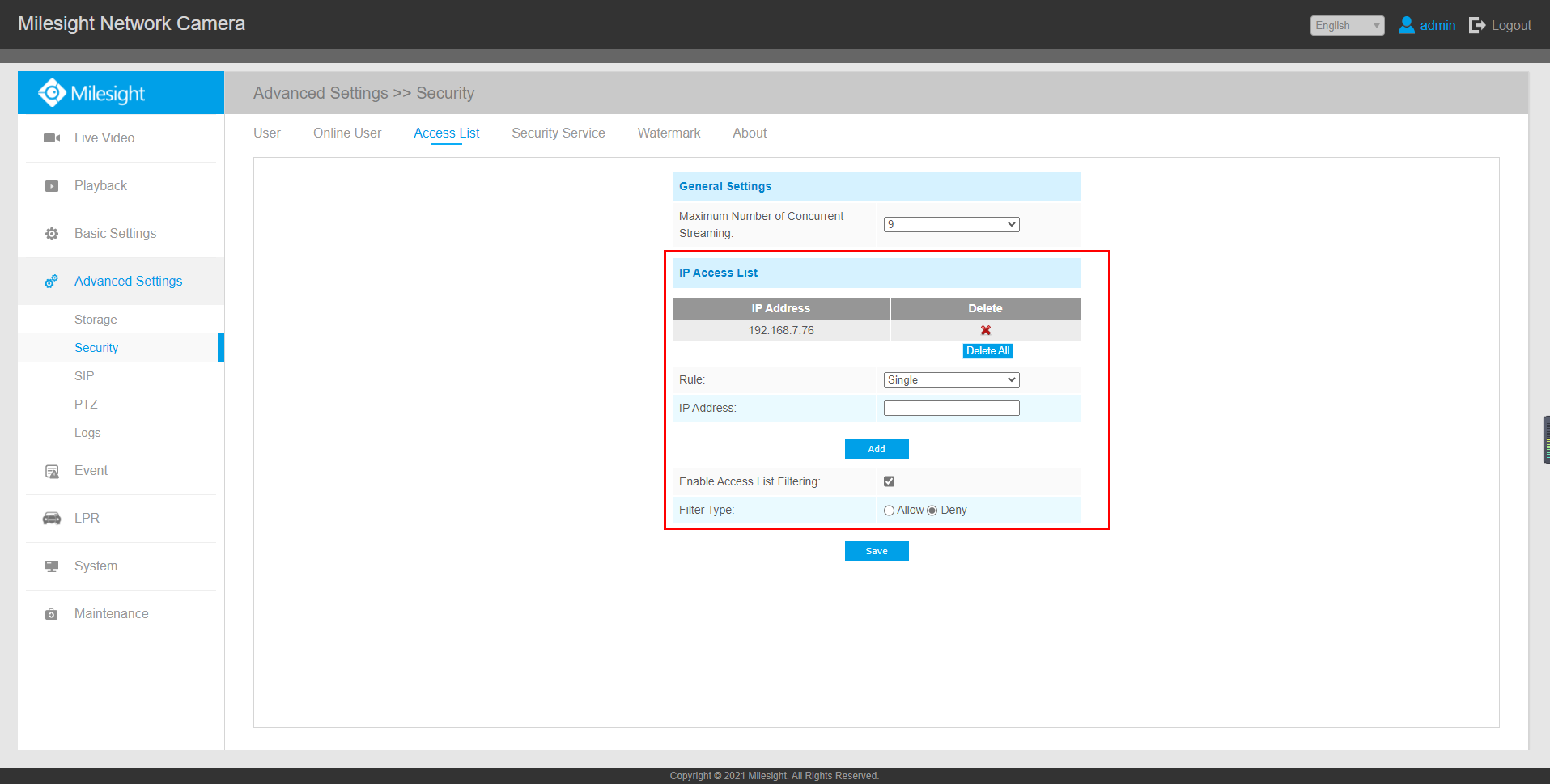Click the Advanced Settings gears icon
Screen dimensions: 1550x784
click(x=51, y=282)
